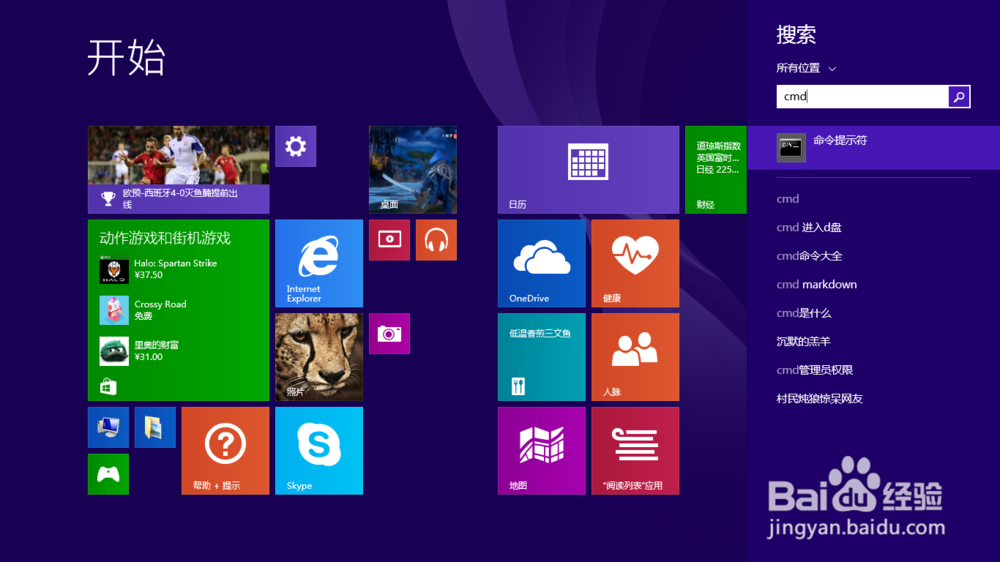Open the 桌面 desktop tile
This screenshot has width=1000, height=562.
(x=413, y=170)
